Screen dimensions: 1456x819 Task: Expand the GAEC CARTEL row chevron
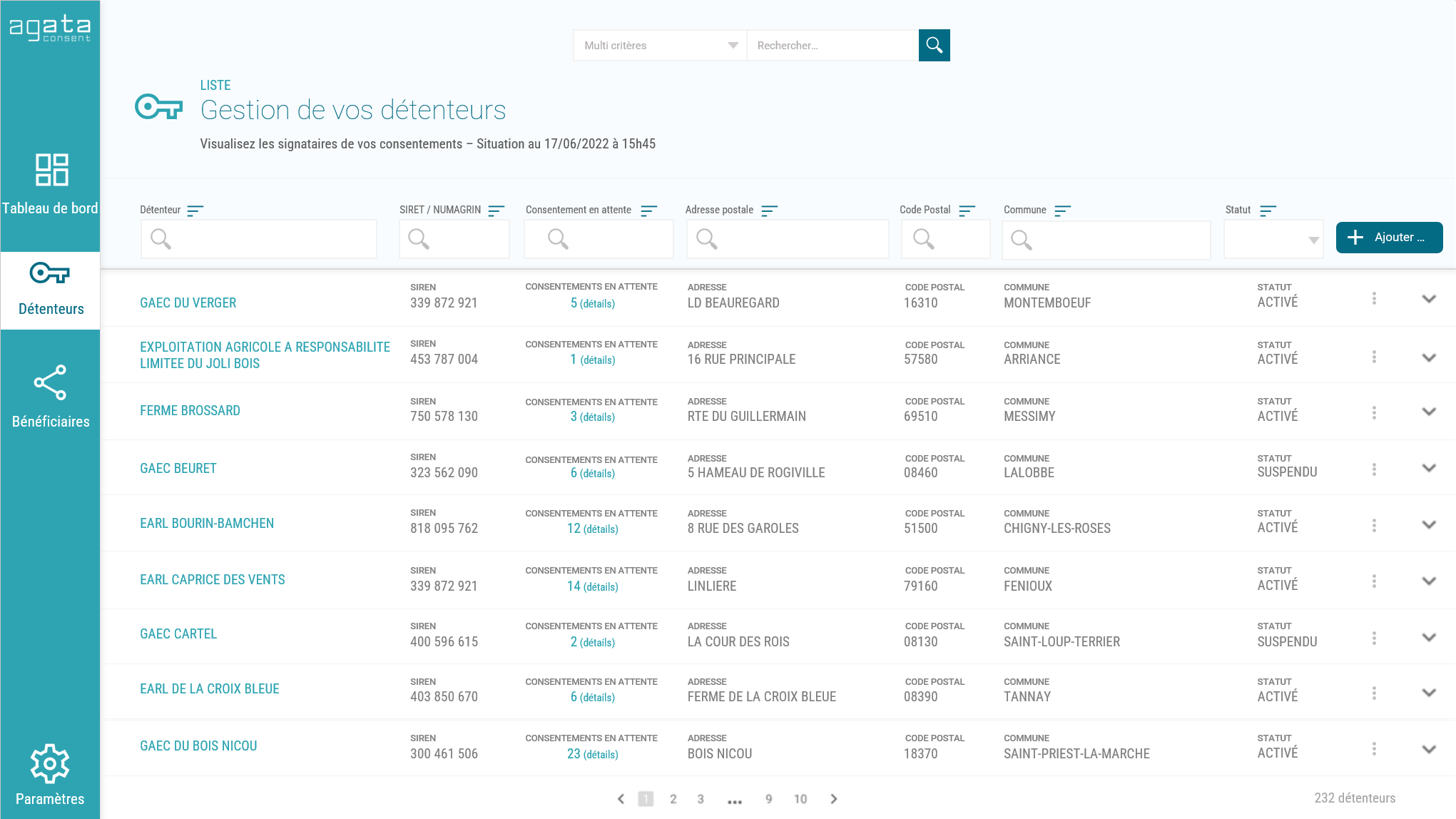pyautogui.click(x=1428, y=637)
